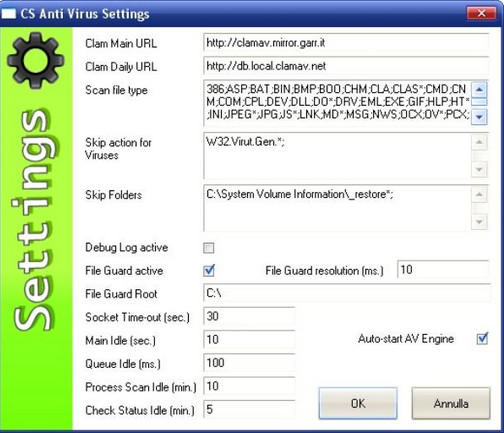Screen dimensions: 504x433
Task: Click the Queue Idle milliseconds field
Action: [249, 363]
